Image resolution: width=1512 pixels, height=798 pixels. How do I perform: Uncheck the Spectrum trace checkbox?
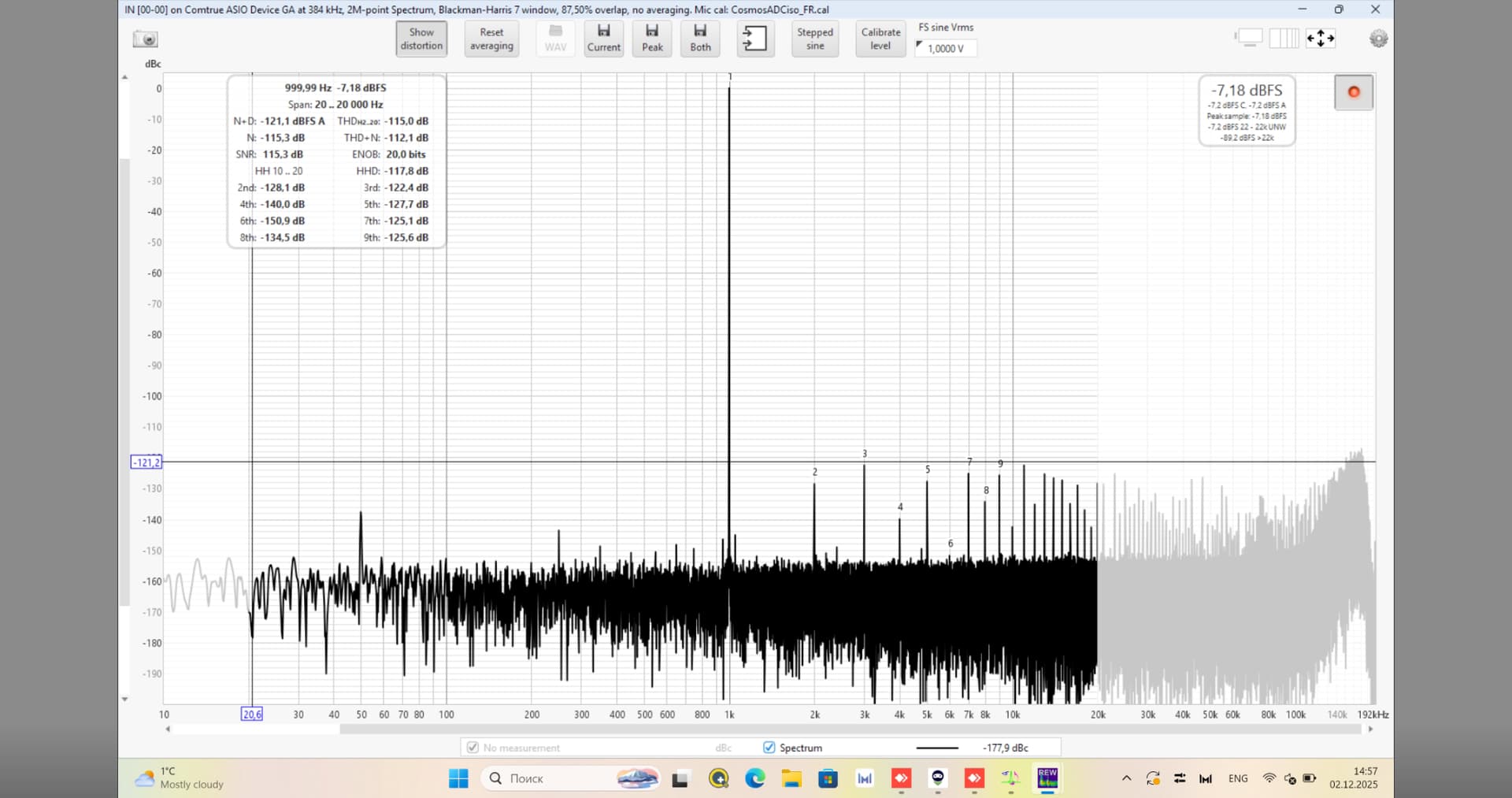769,748
